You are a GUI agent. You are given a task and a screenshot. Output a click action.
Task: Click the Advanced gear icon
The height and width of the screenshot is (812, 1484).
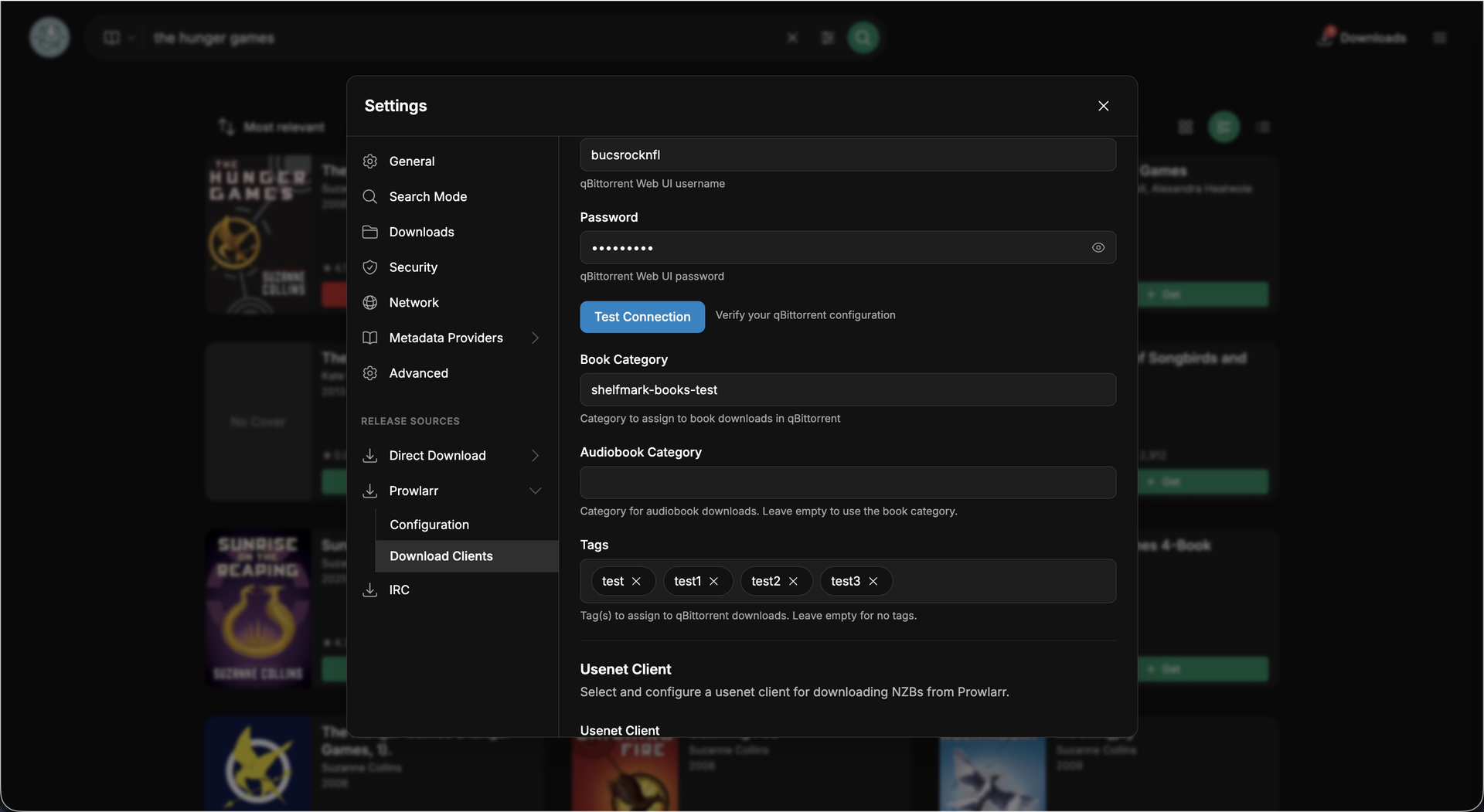tap(370, 373)
